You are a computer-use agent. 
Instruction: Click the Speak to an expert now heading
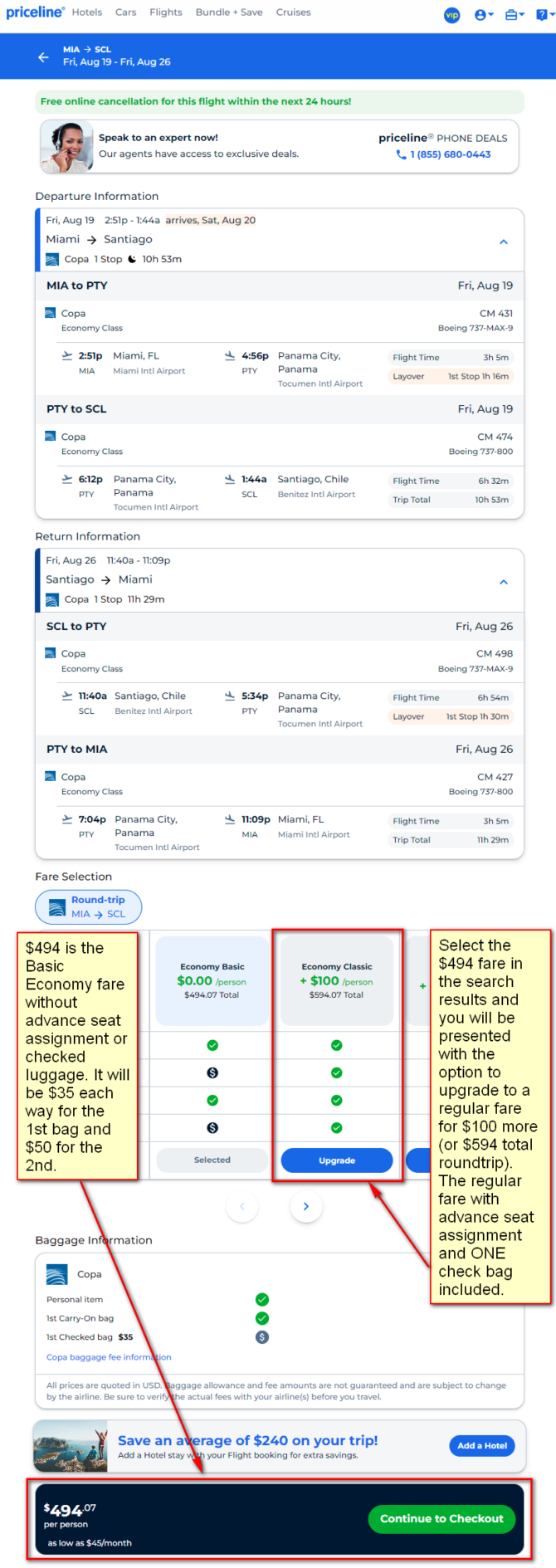click(159, 138)
